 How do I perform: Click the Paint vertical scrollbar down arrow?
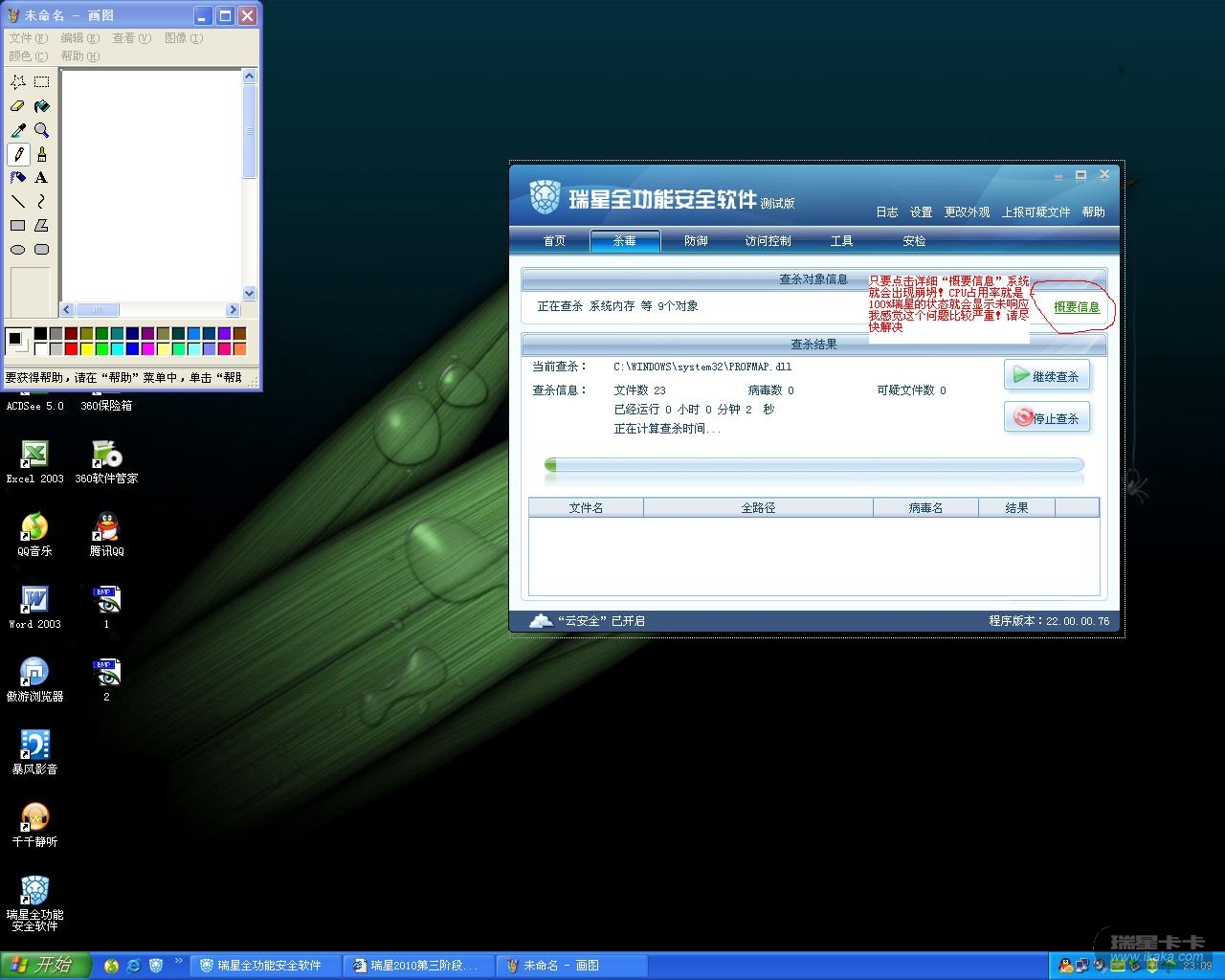tap(250, 294)
